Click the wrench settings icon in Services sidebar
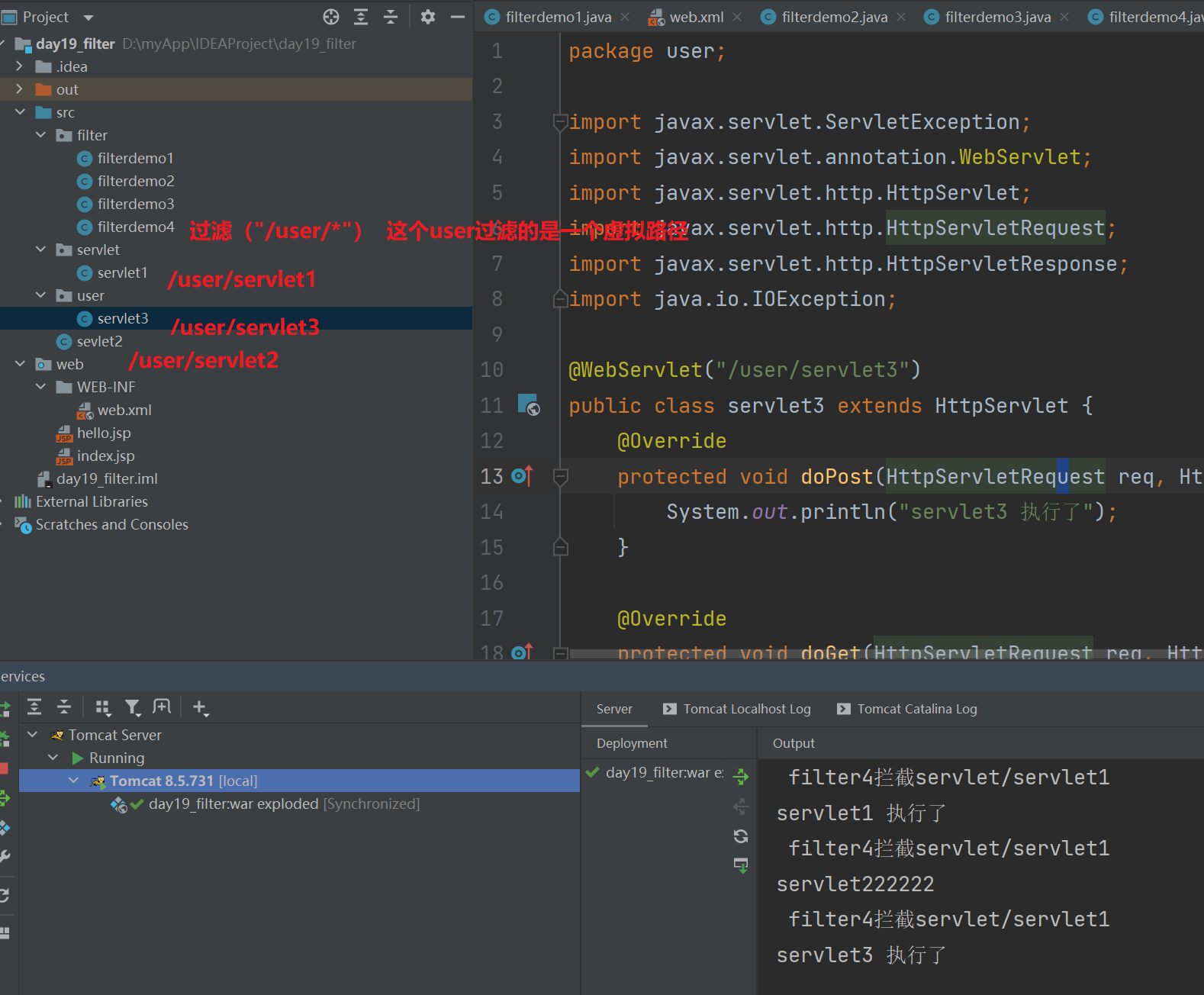 point(5,856)
